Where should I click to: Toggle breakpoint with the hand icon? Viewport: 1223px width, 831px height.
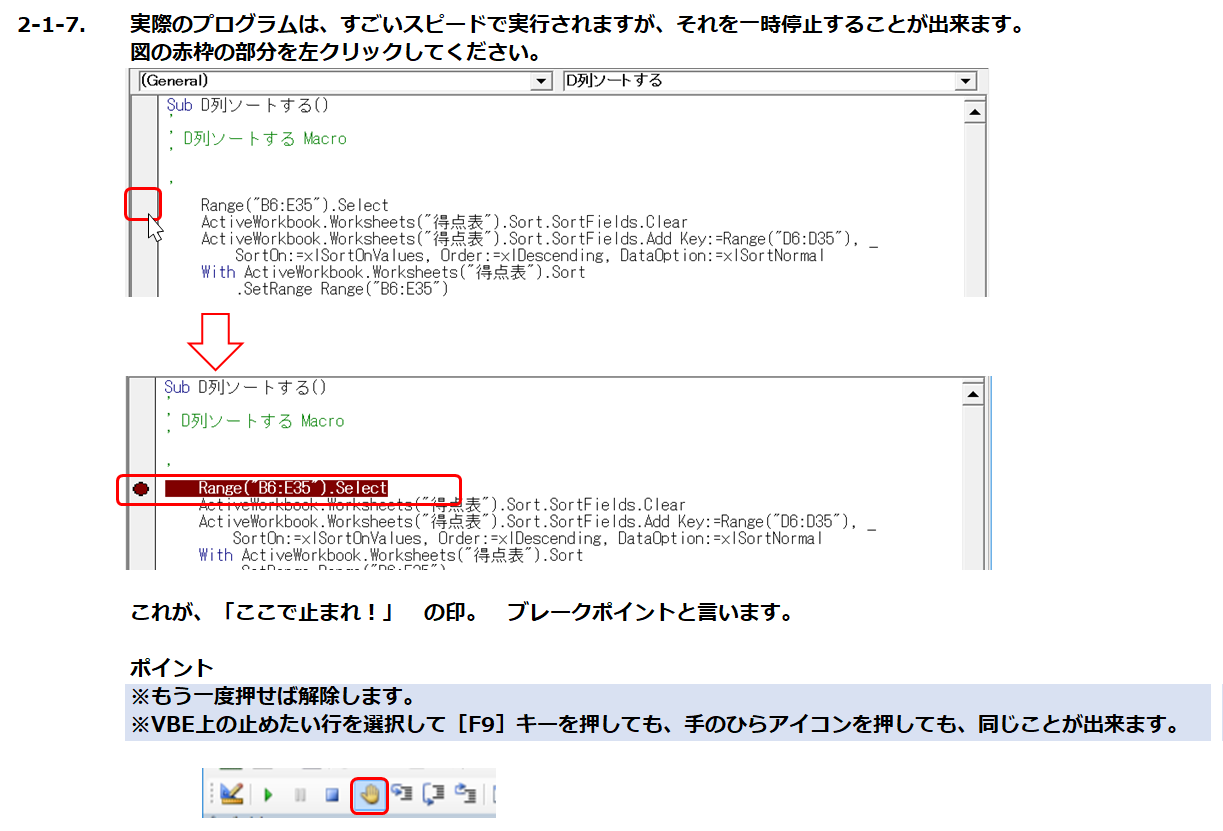(x=369, y=794)
